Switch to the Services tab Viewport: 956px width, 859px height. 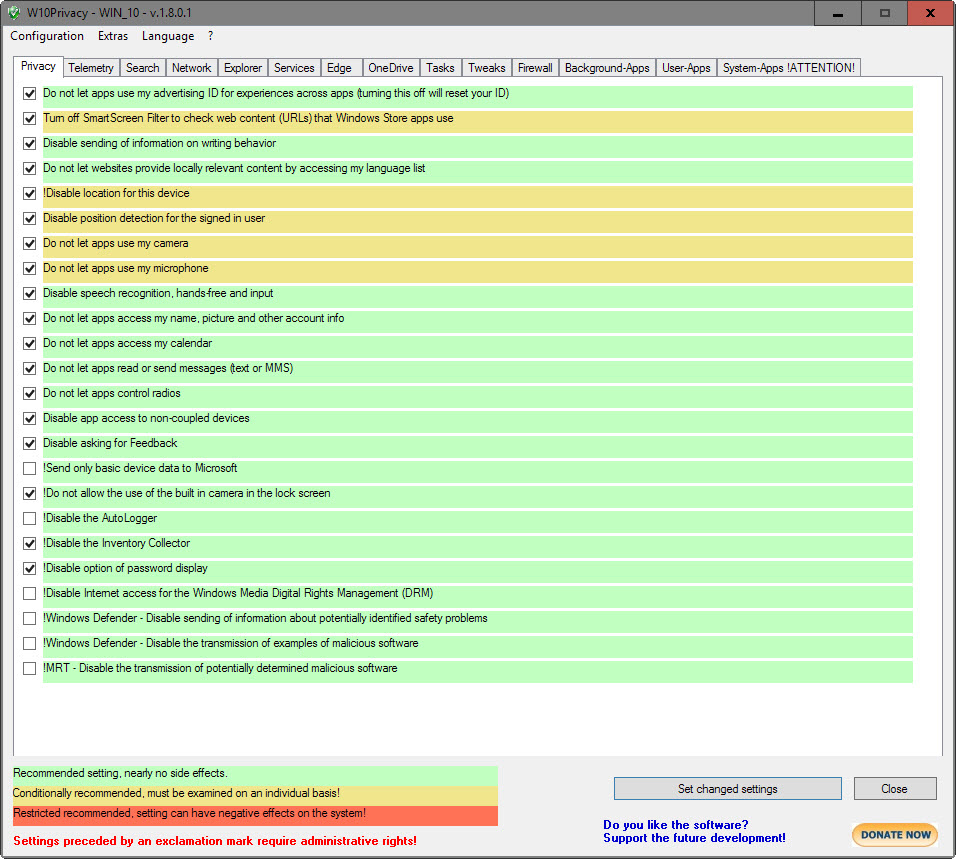point(294,68)
